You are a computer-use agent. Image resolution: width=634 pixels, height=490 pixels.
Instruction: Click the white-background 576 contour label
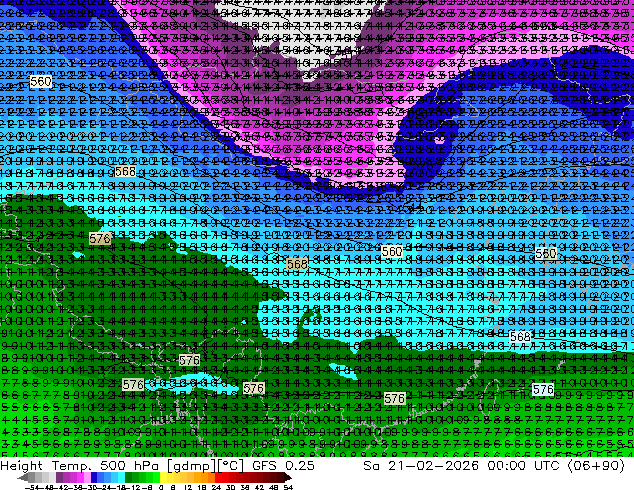pyautogui.click(x=543, y=390)
